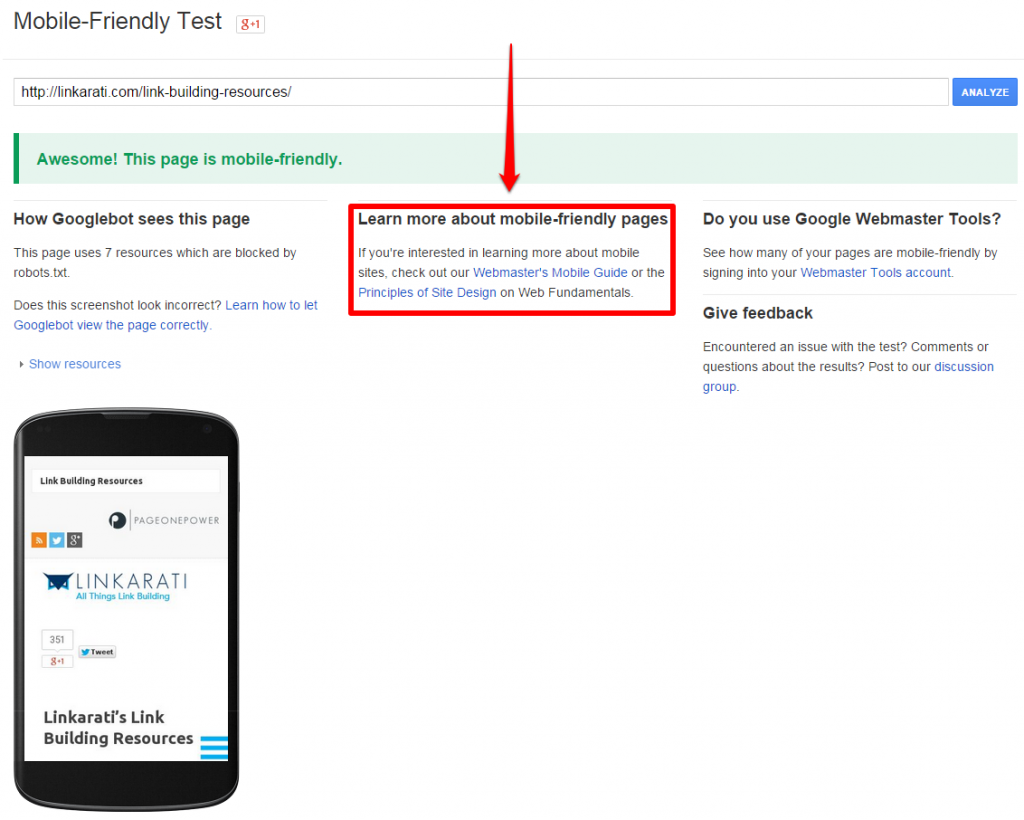
Task: Click the 'Link Building Resources' bar in preview
Action: tap(125, 481)
